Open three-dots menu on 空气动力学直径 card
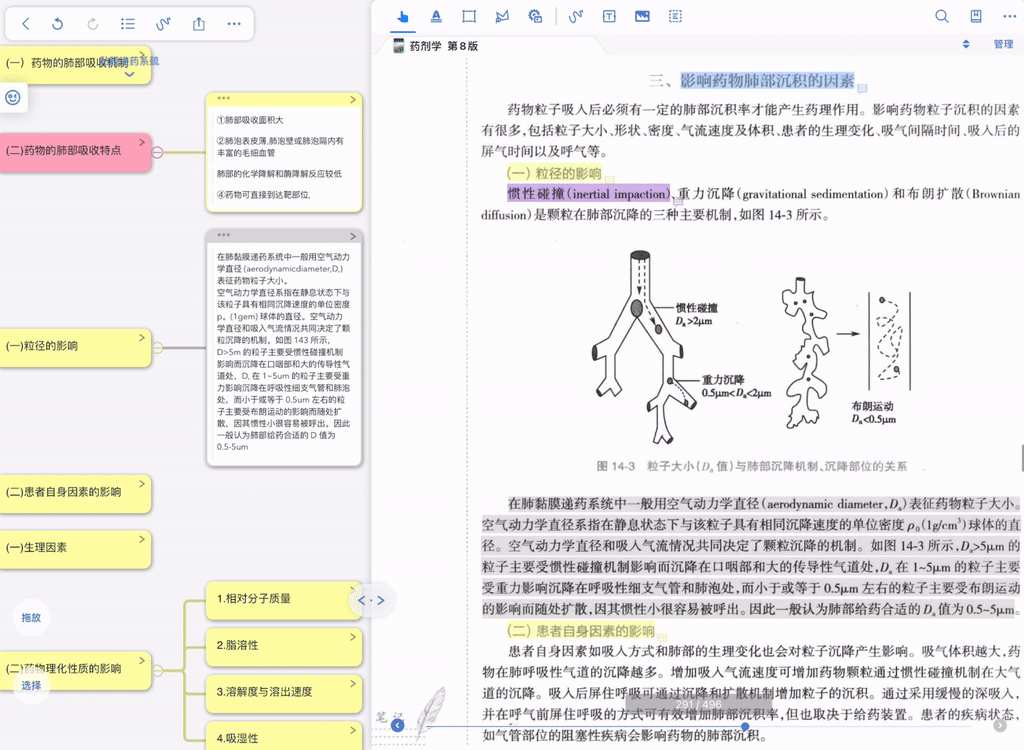This screenshot has width=1024, height=750. (x=224, y=235)
